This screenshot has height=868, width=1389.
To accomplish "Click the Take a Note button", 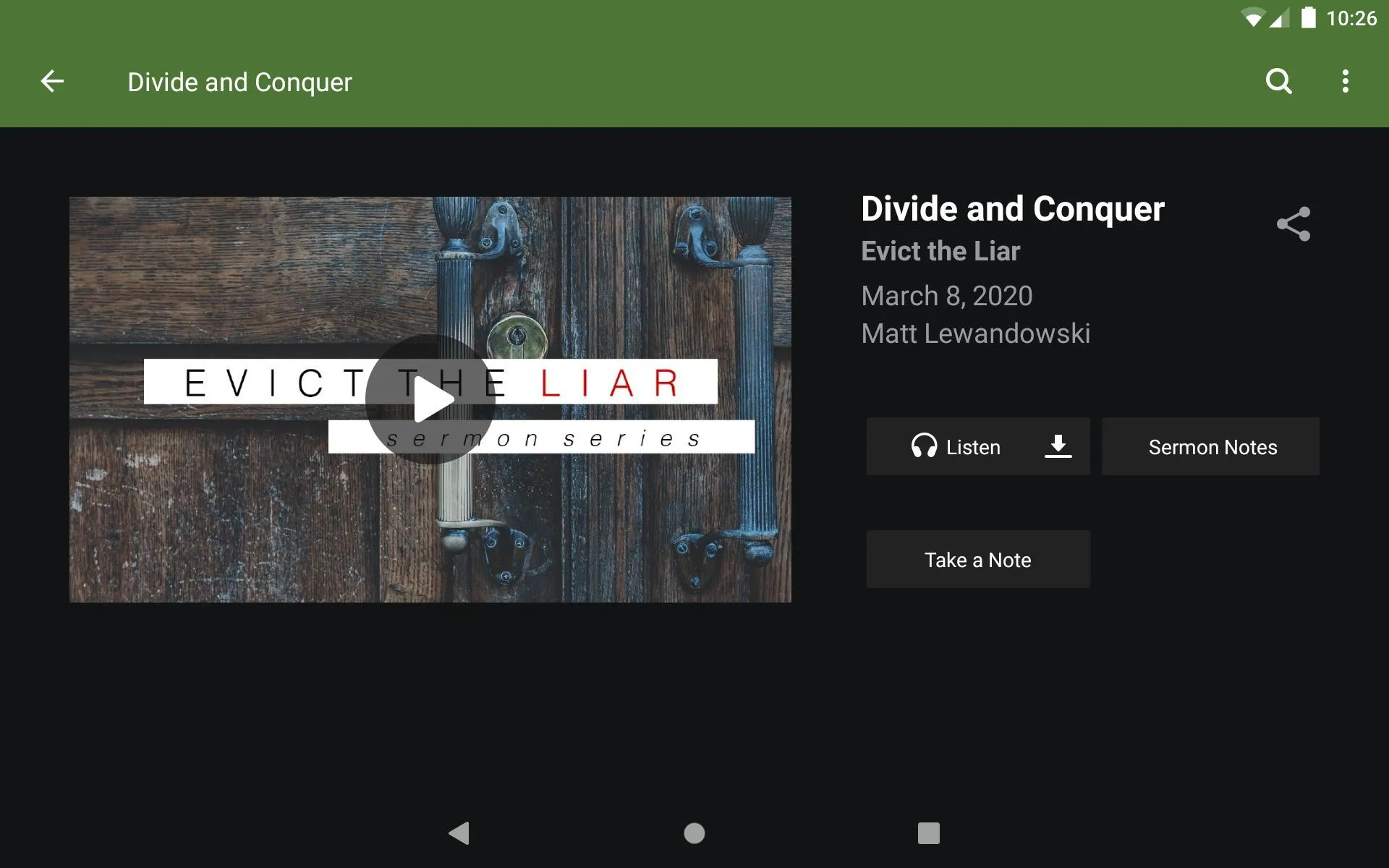I will point(978,559).
